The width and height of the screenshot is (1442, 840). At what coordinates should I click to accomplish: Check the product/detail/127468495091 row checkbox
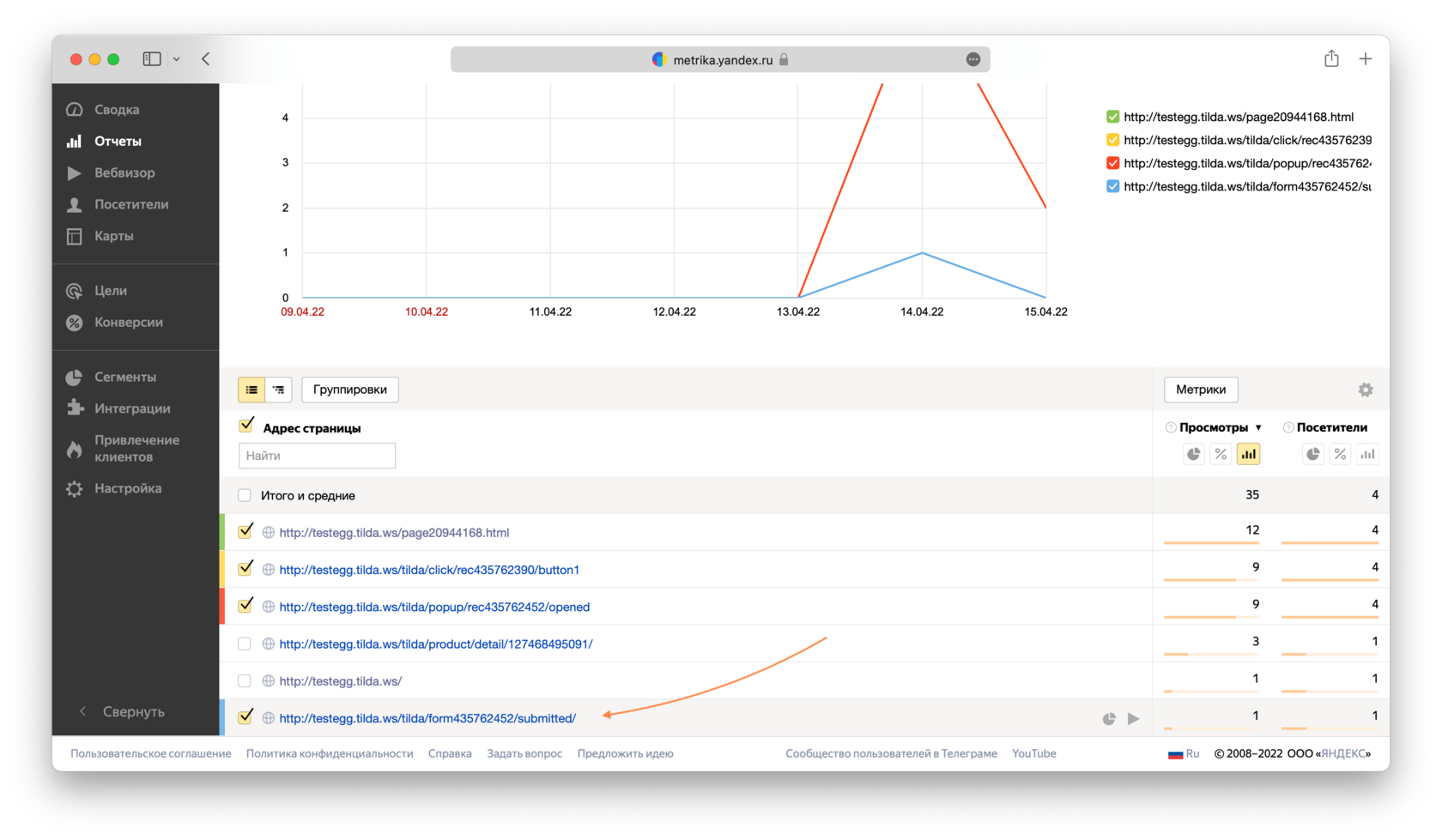tap(245, 644)
